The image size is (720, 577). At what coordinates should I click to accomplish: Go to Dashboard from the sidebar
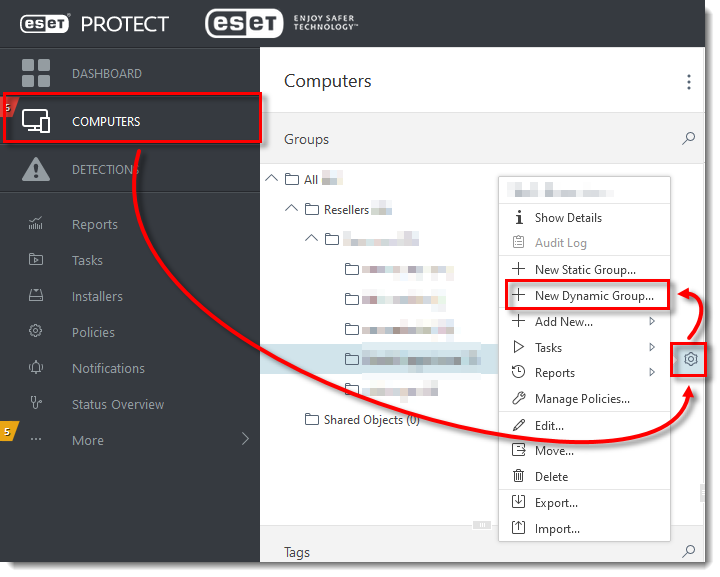(x=107, y=73)
